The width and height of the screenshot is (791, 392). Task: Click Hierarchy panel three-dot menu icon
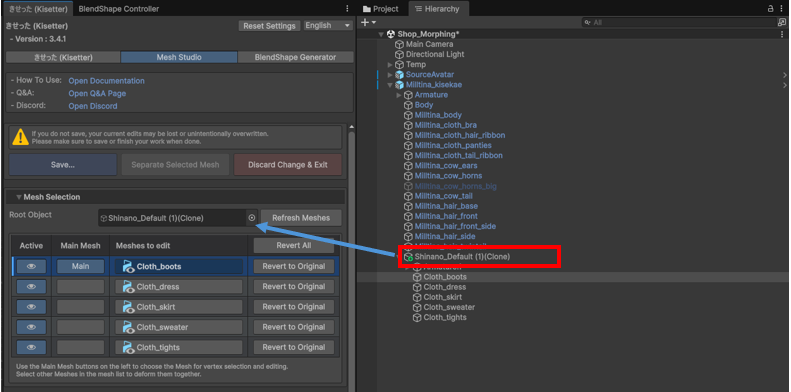782,9
